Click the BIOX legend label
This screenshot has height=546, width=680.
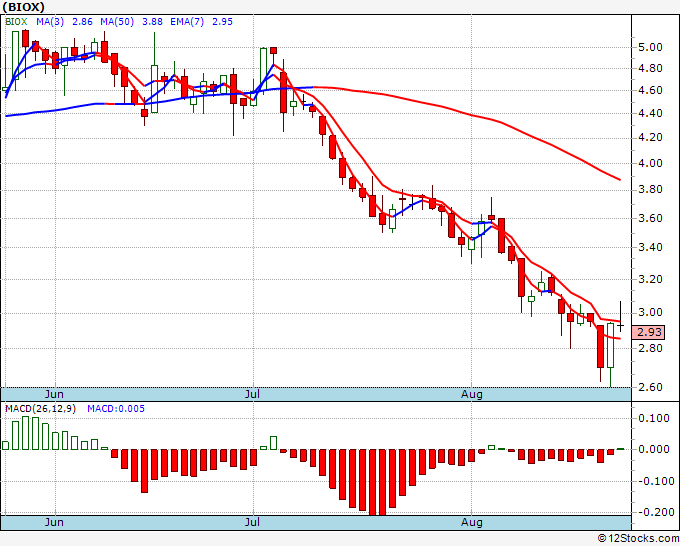pyautogui.click(x=16, y=22)
